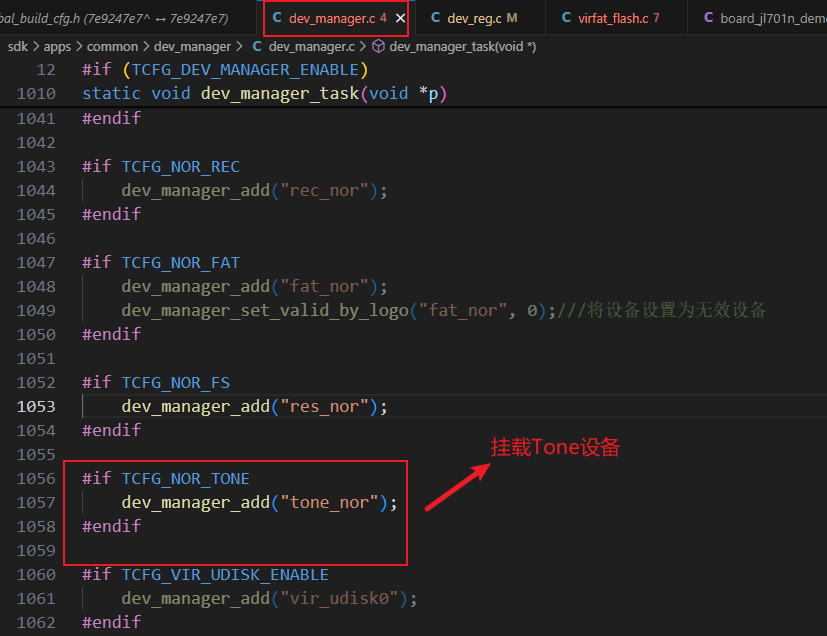Select the apps breadcrumb segment
The height and width of the screenshot is (636, 827).
[x=57, y=46]
